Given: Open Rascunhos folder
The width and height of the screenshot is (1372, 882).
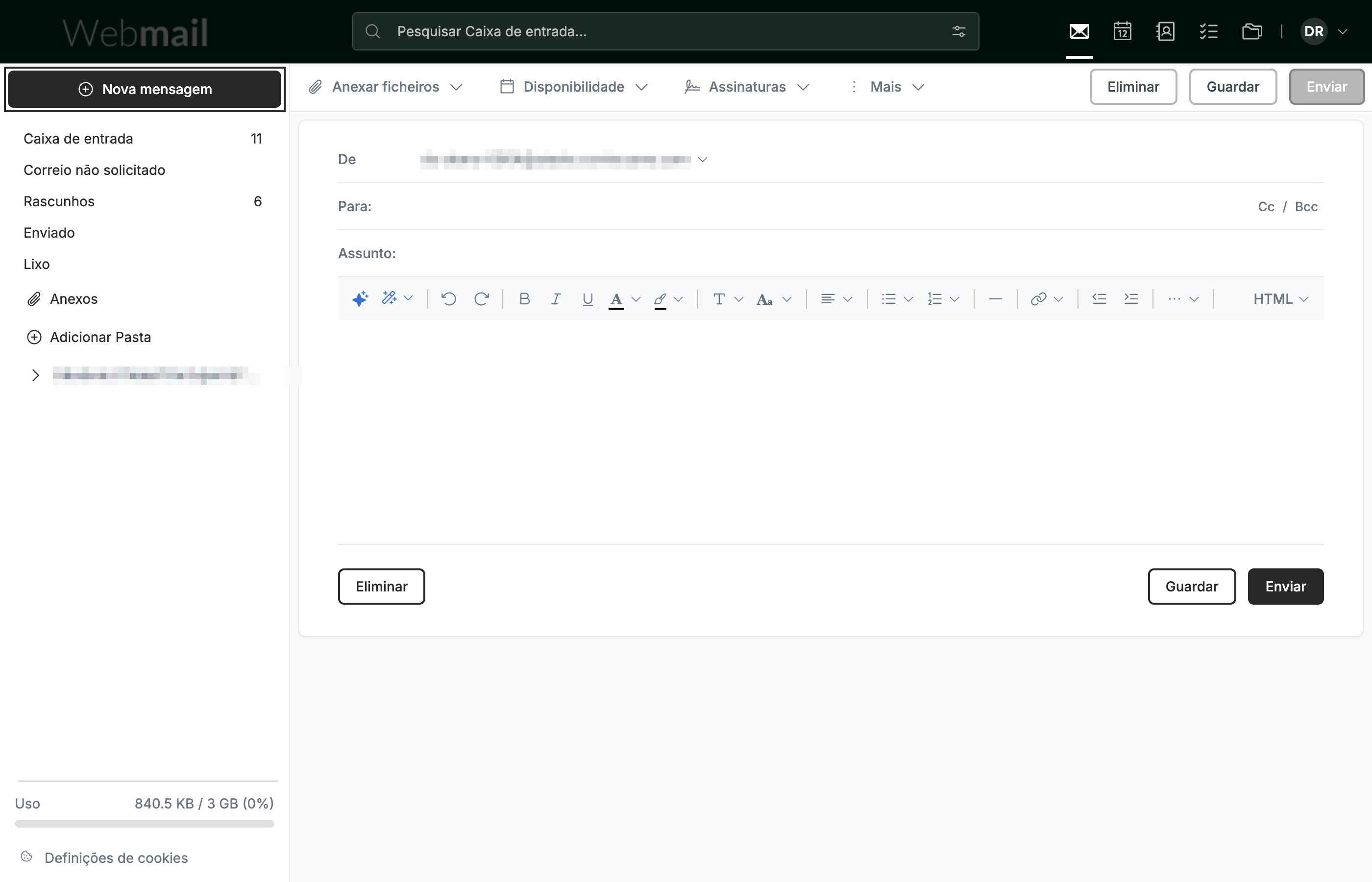Looking at the screenshot, I should 143,201.
